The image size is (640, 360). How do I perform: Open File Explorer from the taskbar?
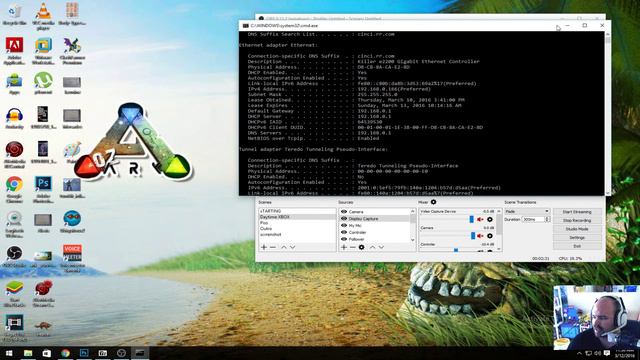tap(28, 353)
